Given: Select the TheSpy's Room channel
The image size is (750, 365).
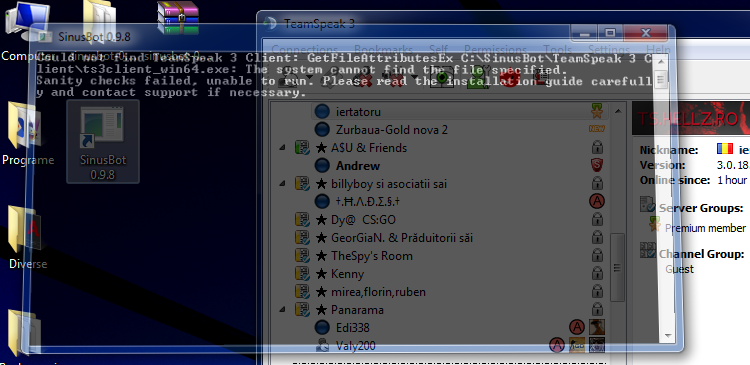Looking at the screenshot, I should [372, 256].
